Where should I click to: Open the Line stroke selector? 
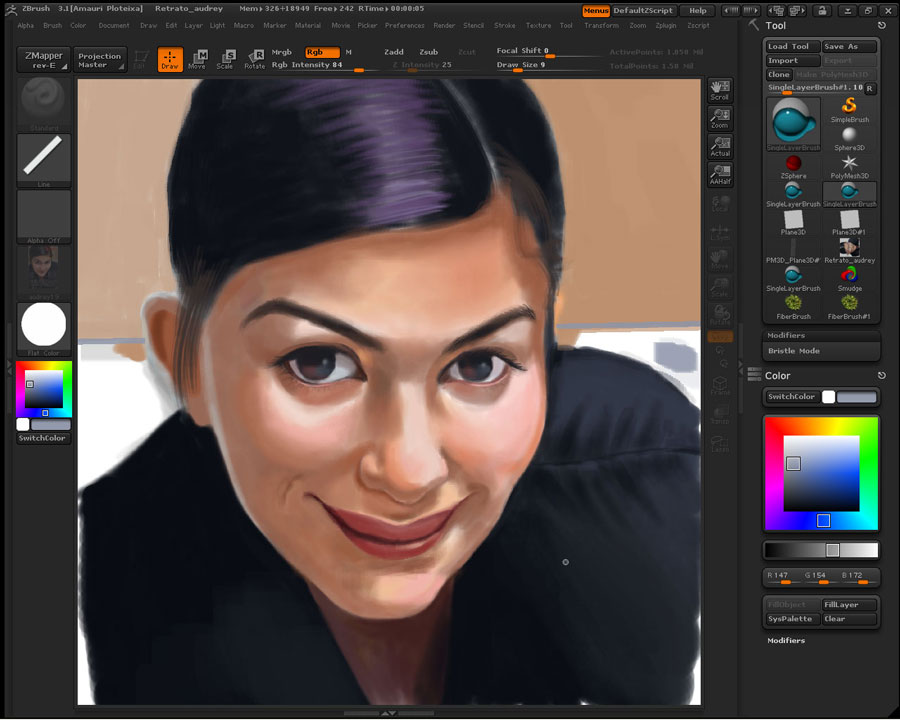(x=44, y=161)
